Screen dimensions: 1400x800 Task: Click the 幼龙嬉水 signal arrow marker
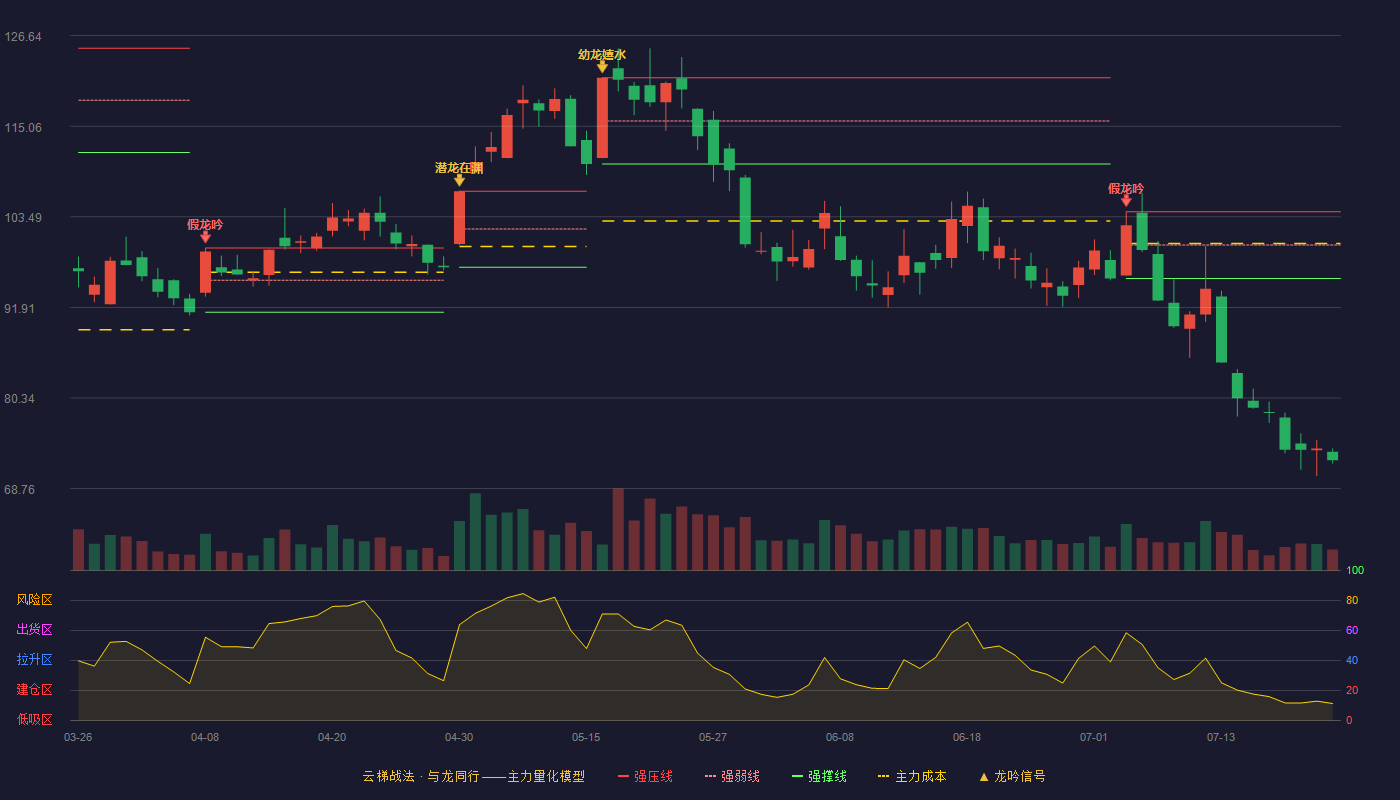(602, 67)
